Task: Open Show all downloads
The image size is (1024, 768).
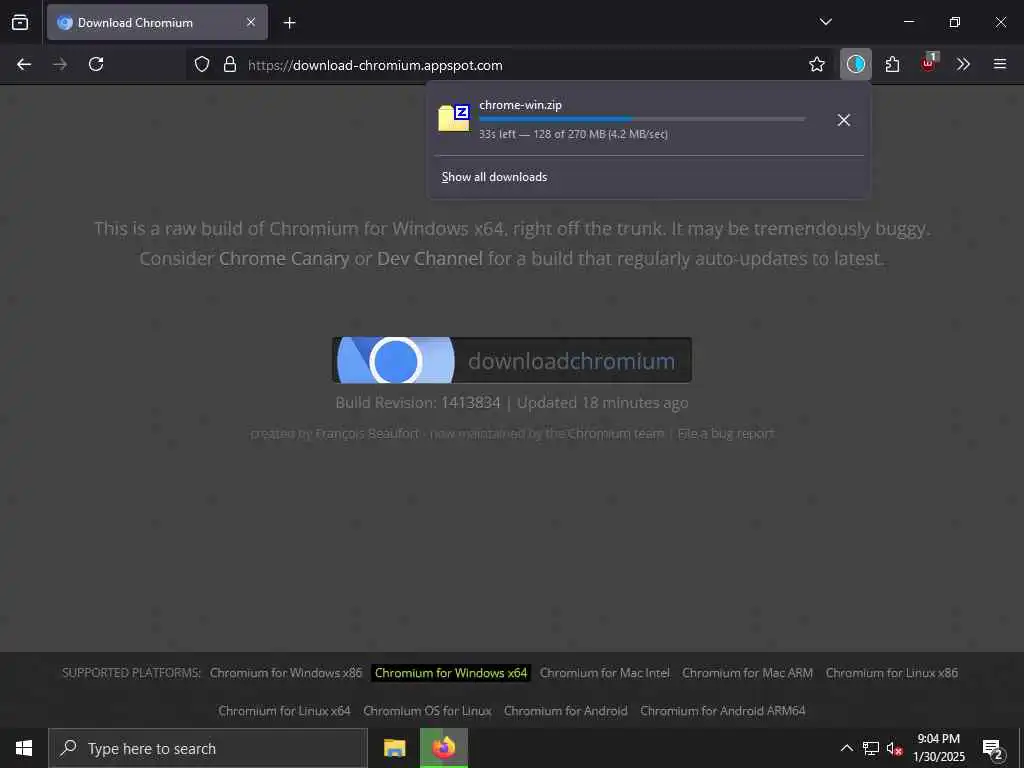Action: pos(494,177)
